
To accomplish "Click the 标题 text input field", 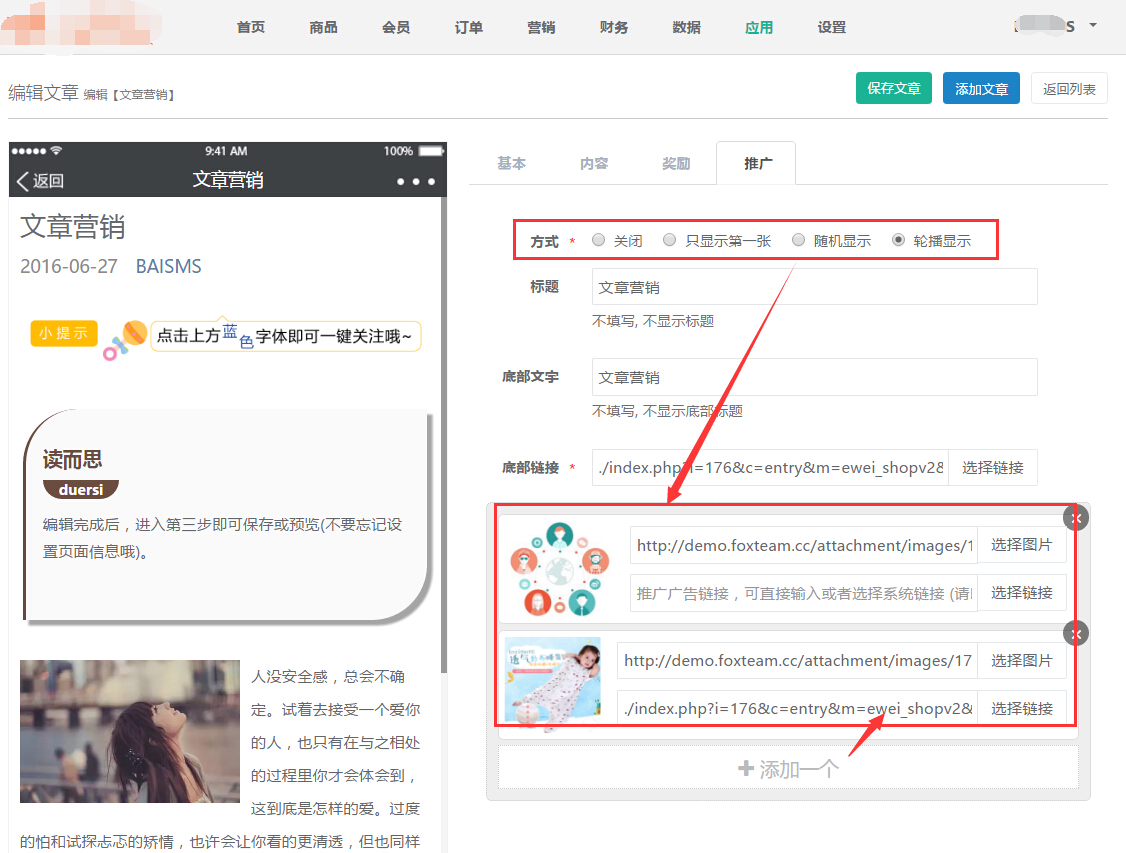I will coord(814,287).
